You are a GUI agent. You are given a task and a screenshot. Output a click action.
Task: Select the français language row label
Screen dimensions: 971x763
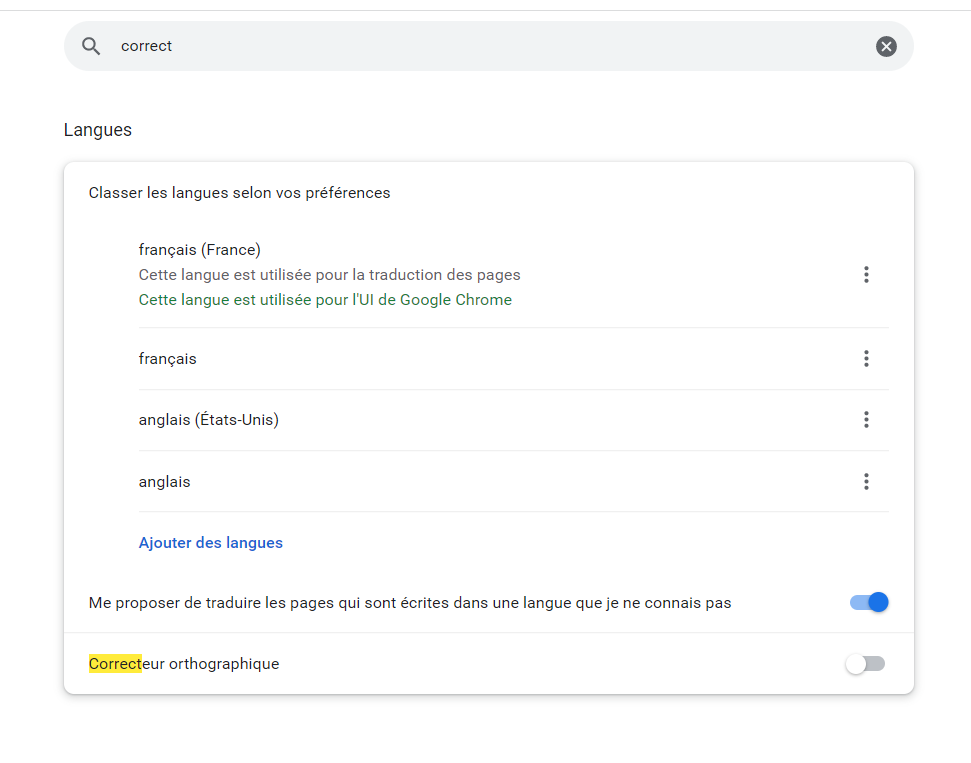167,358
